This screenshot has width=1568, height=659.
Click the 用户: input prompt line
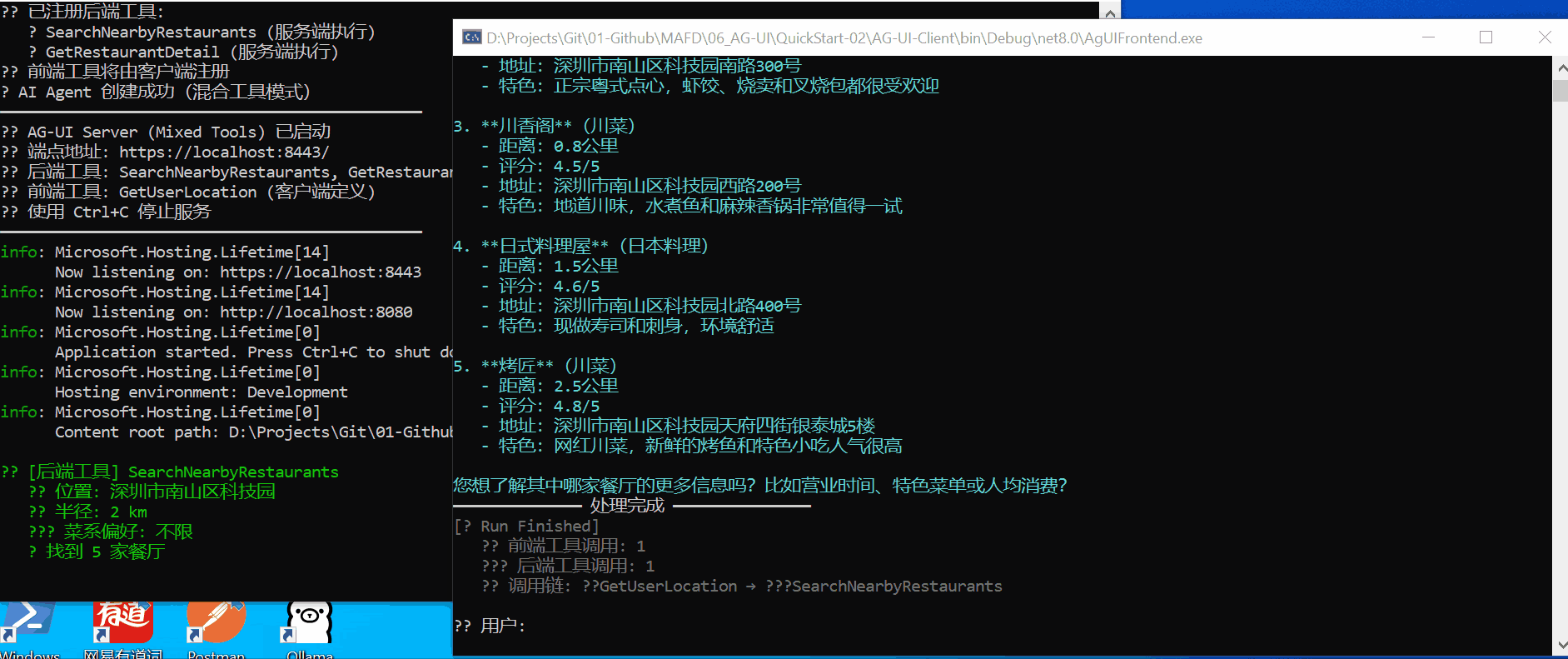490,626
